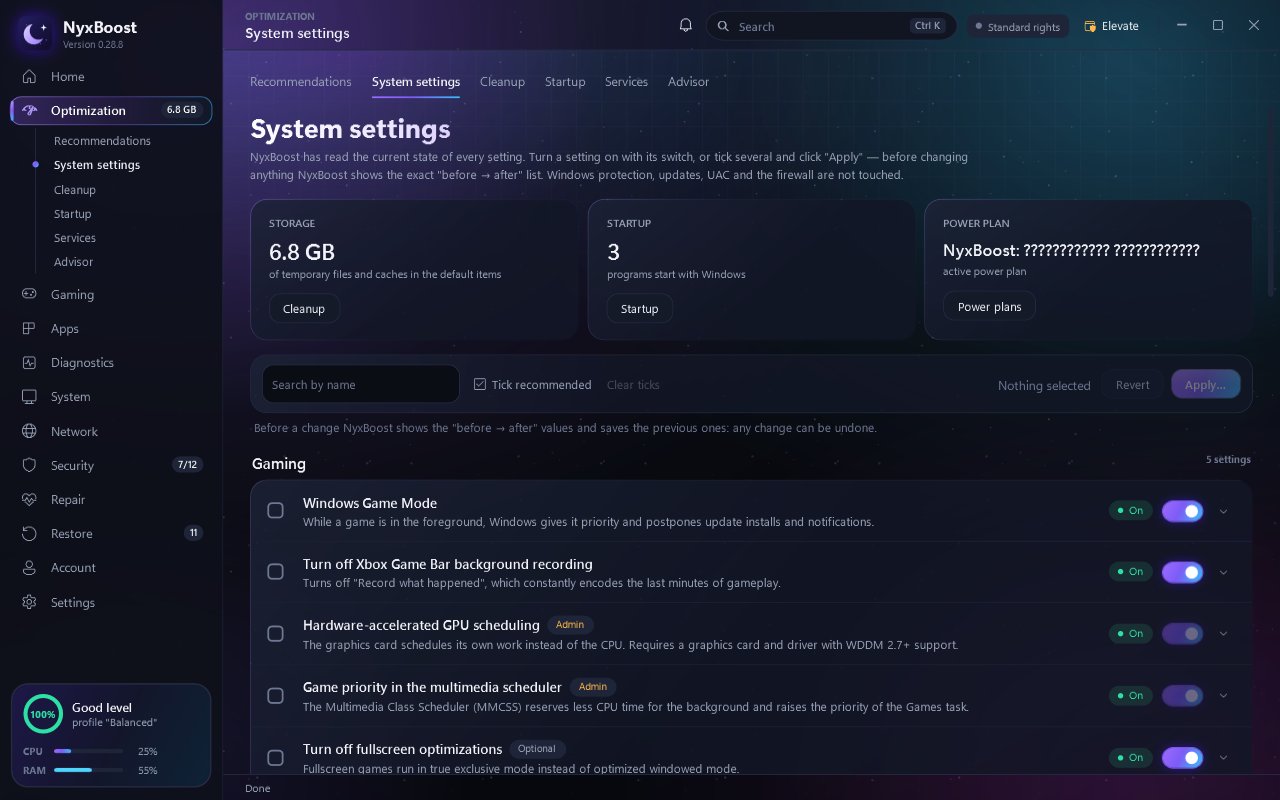Expand Xbox Game Bar background recording details
The image size is (1280, 800).
pos(1223,572)
